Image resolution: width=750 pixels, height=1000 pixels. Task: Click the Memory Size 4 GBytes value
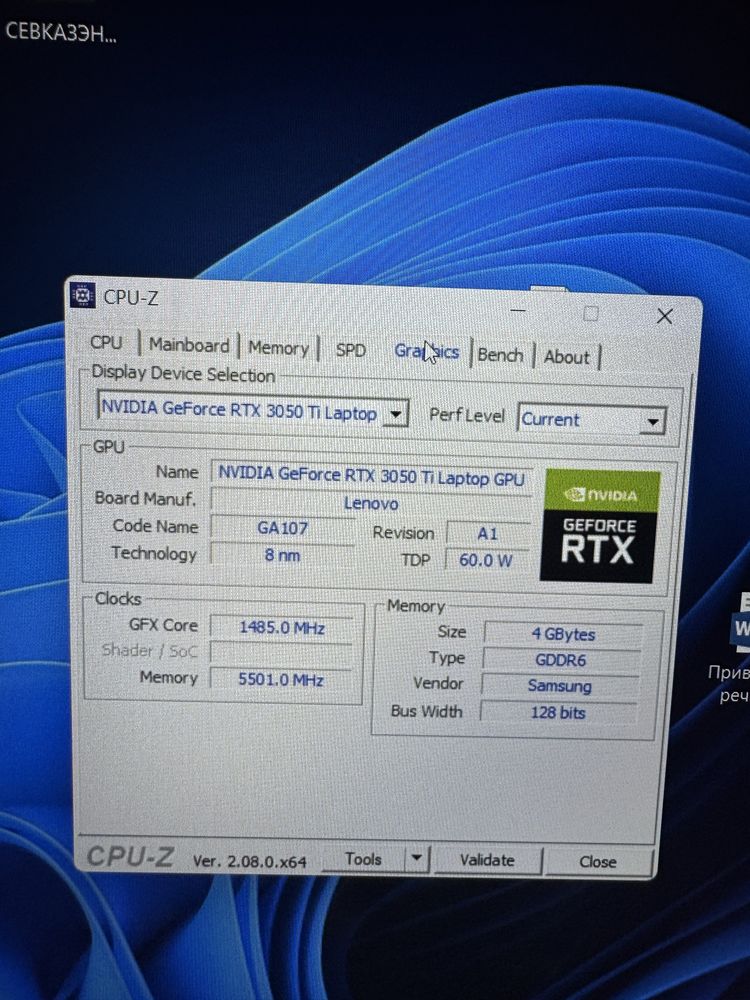point(563,635)
